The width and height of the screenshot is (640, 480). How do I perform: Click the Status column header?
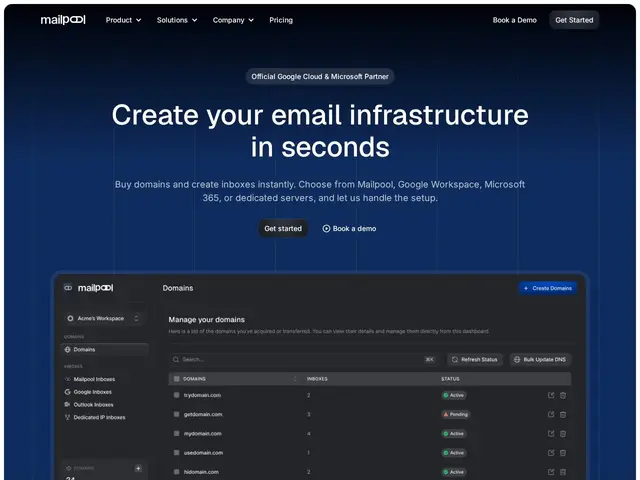coord(450,379)
